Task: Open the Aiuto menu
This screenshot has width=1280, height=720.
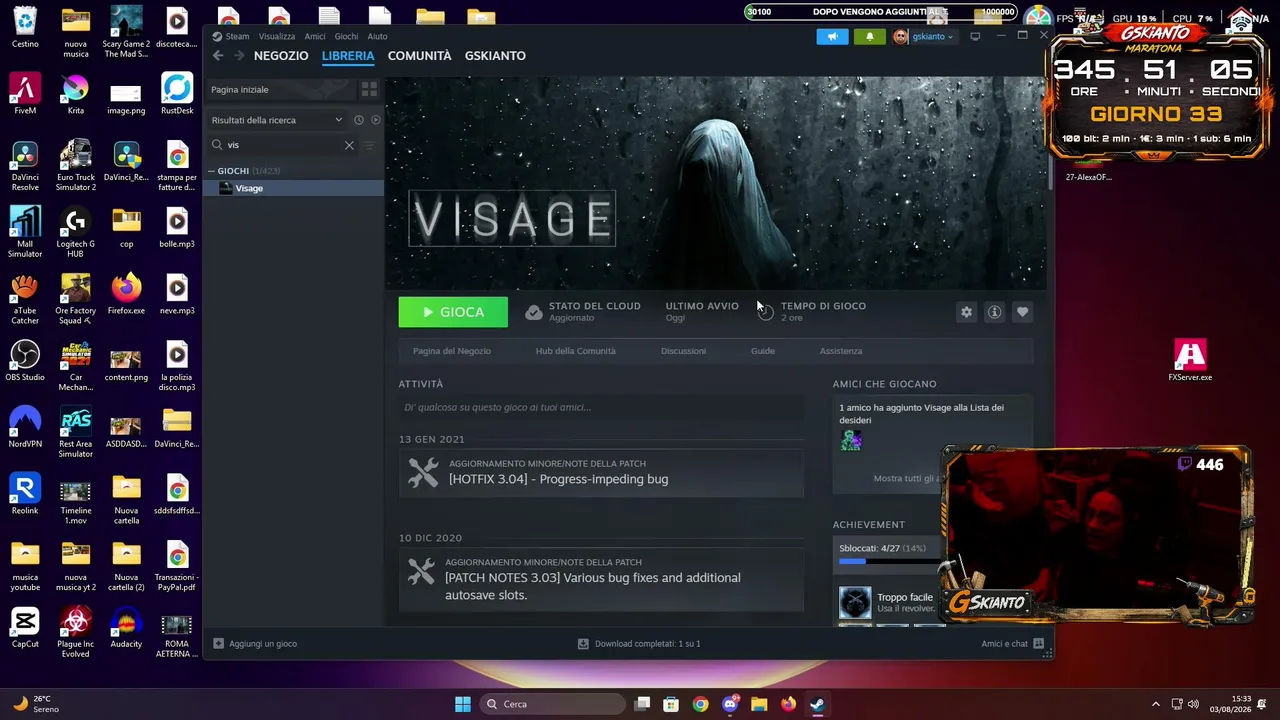Action: click(377, 36)
